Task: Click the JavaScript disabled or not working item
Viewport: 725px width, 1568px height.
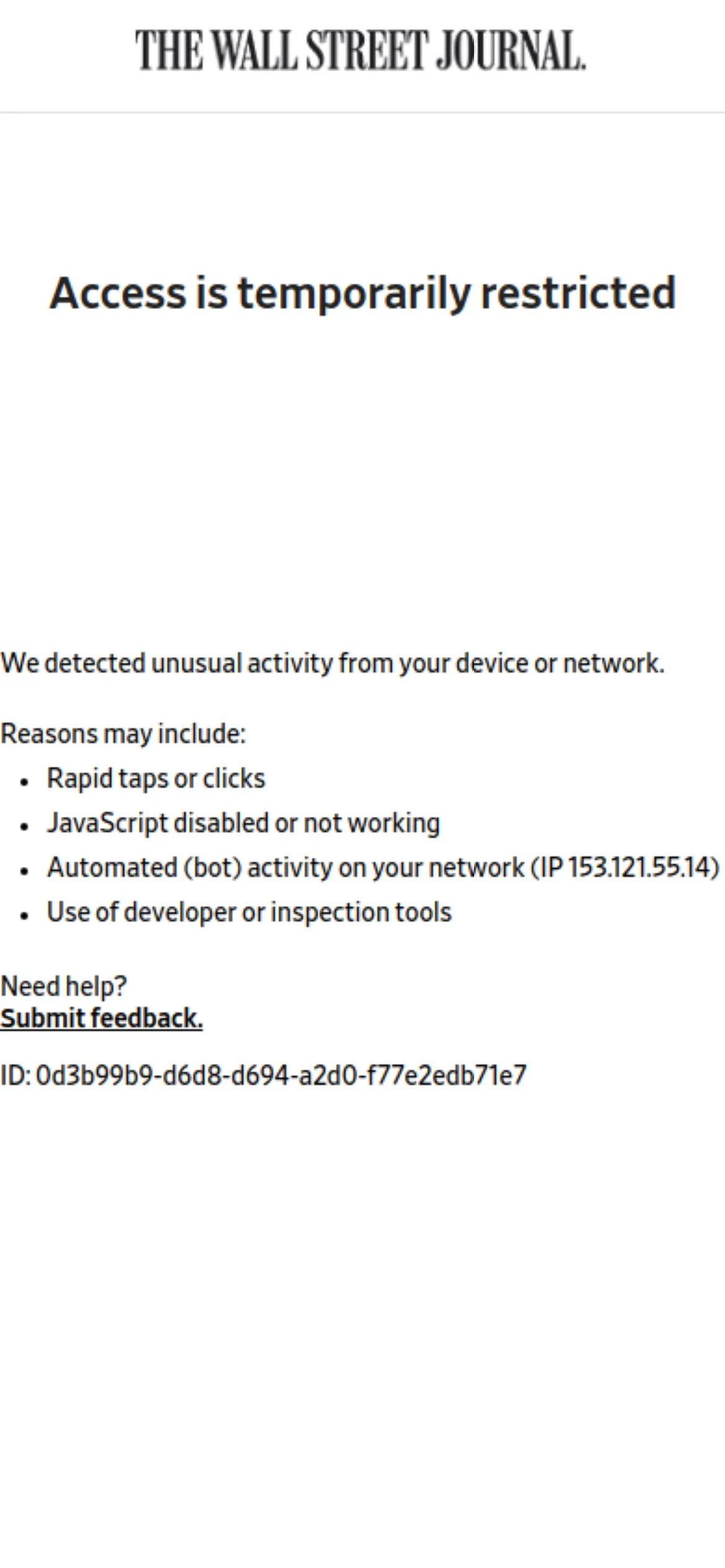Action: 244,823
